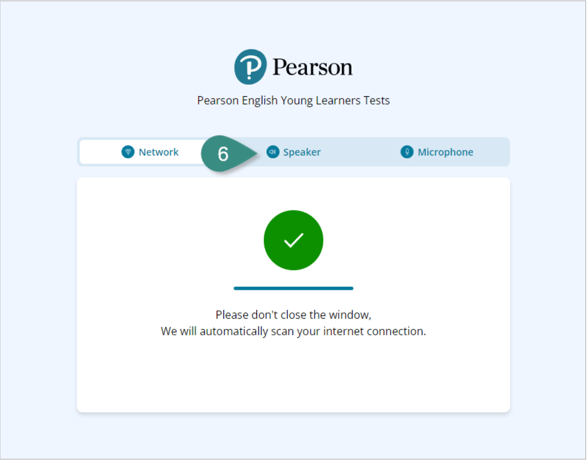
Task: Click the word Microphone label text
Action: 445,152
